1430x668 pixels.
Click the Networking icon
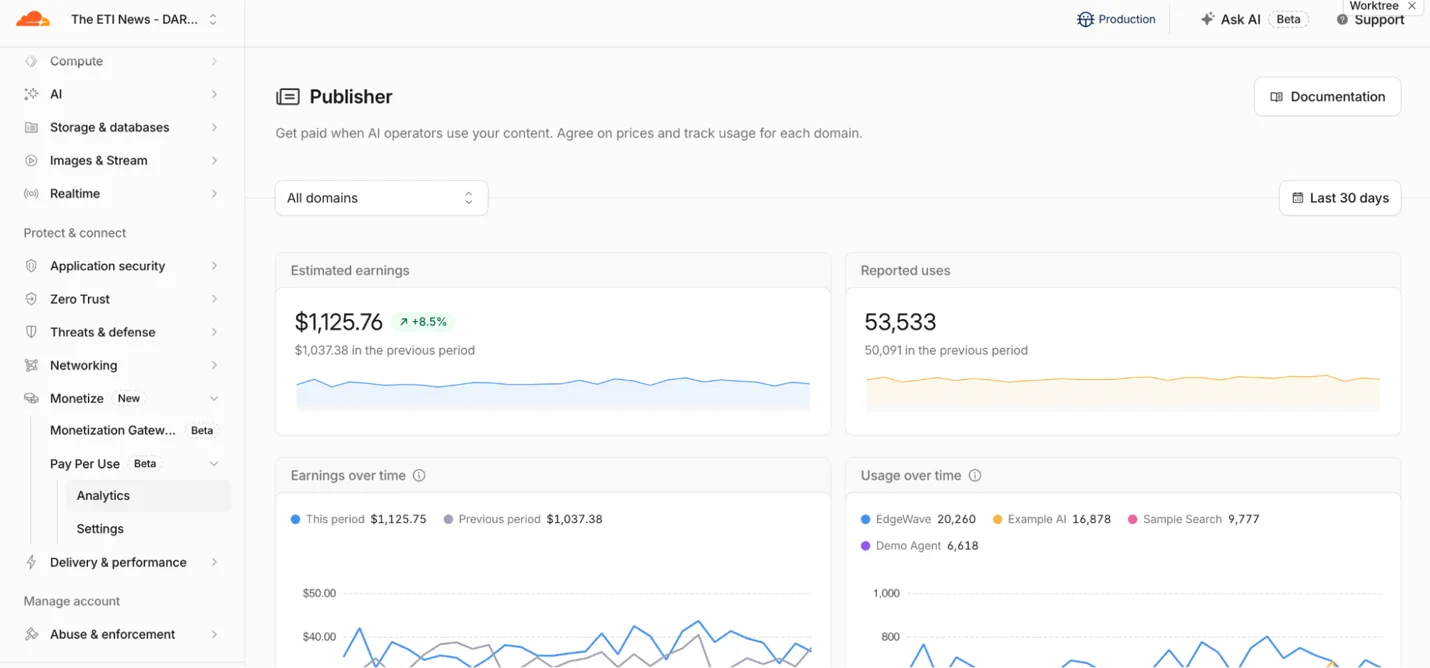point(31,365)
